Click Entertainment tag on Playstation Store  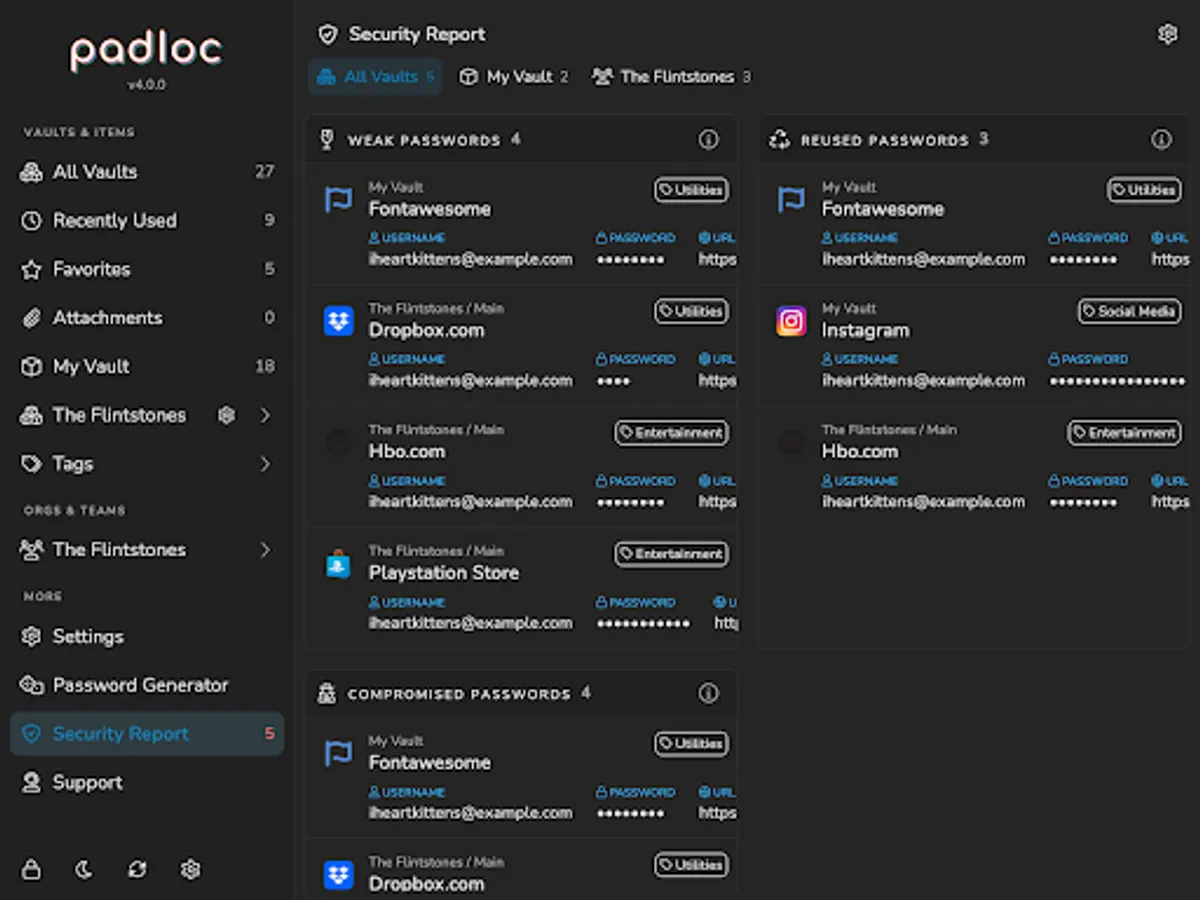coord(671,554)
